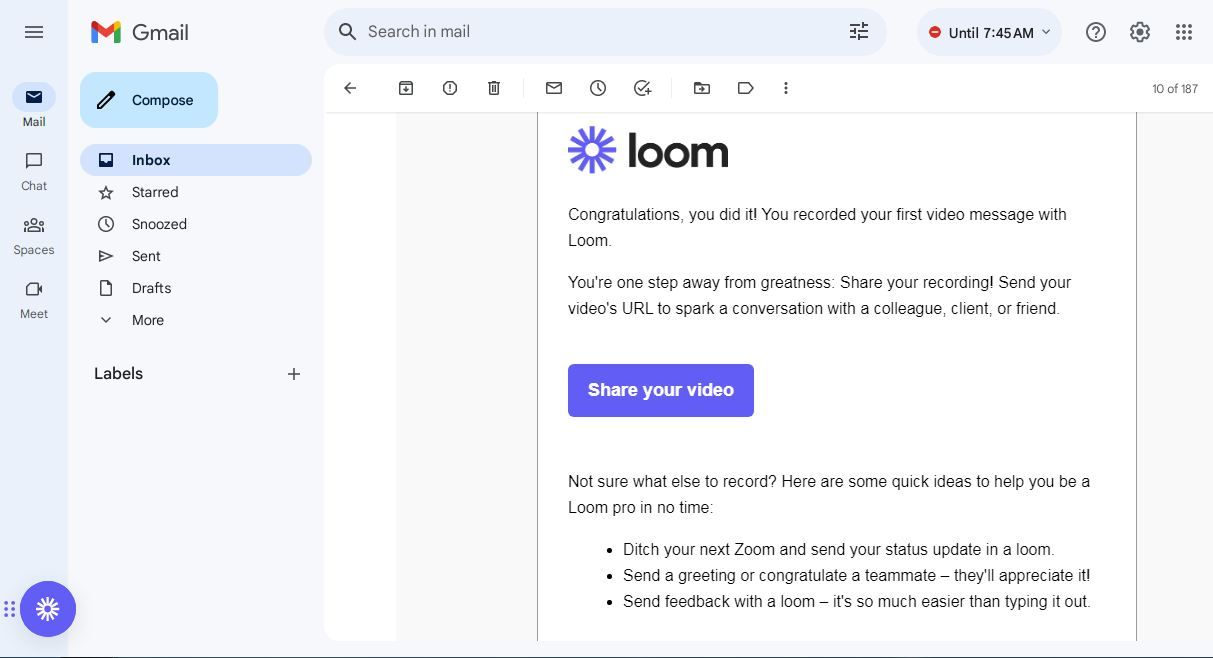Open the Move to folder icon
1213x658 pixels.
702,88
